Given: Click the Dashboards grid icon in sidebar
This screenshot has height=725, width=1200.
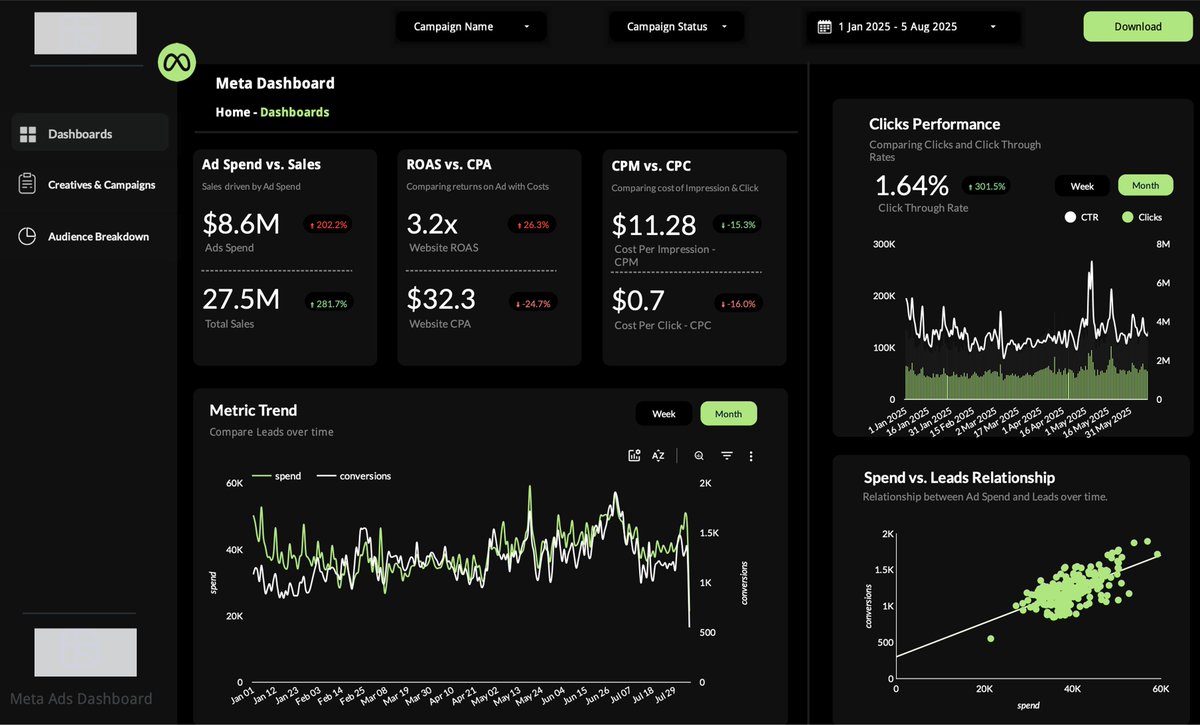Looking at the screenshot, I should (28, 134).
